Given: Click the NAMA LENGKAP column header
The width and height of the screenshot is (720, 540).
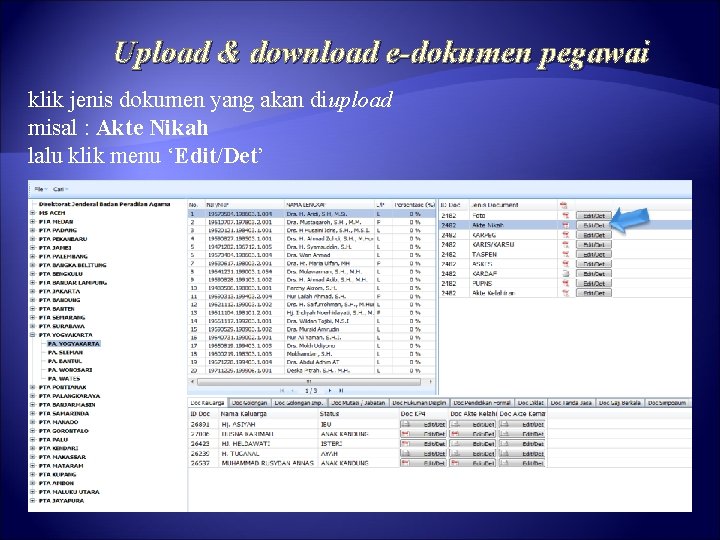Looking at the screenshot, I should coord(329,205).
